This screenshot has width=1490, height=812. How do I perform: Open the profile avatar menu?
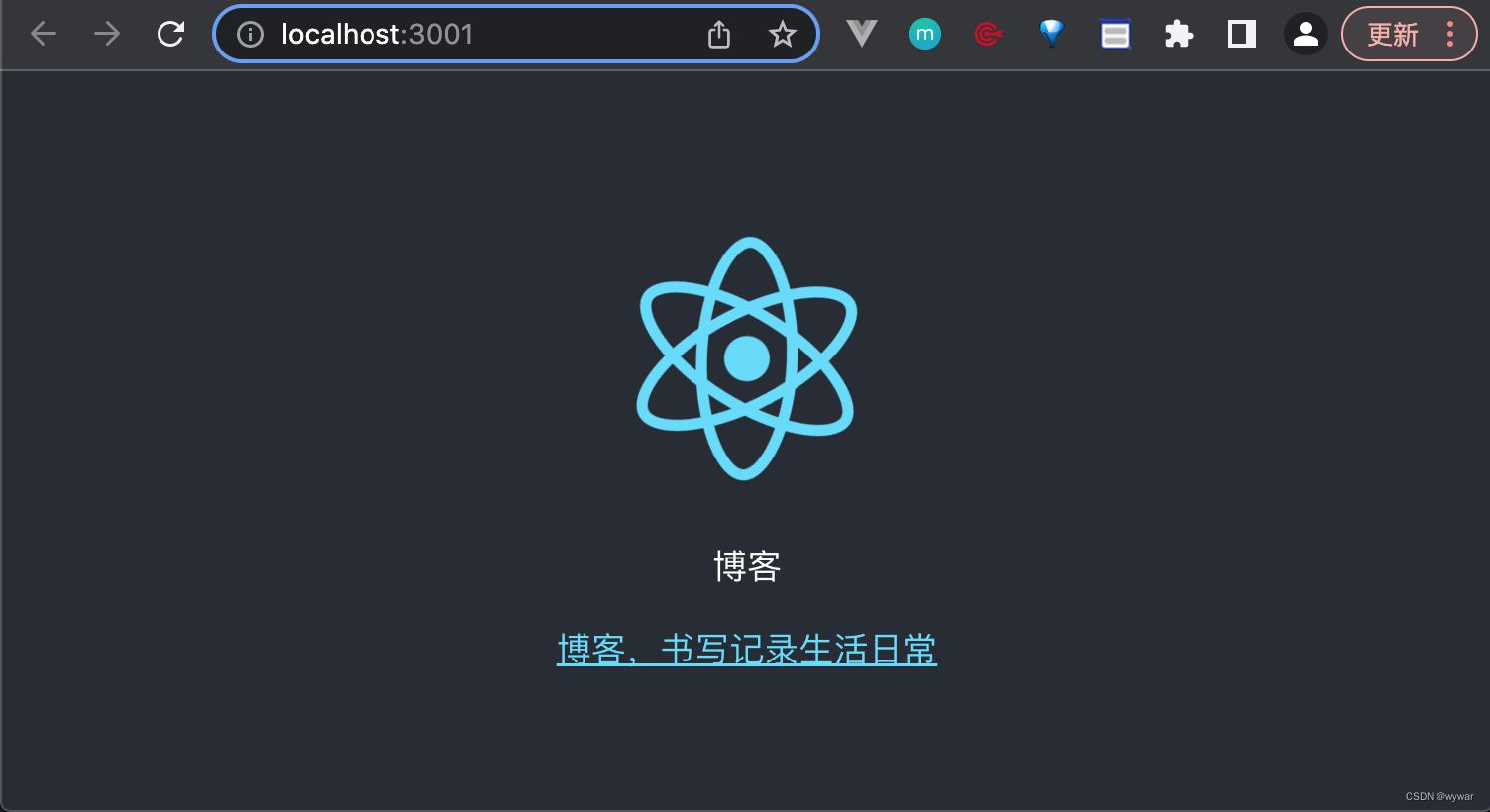(x=1306, y=34)
